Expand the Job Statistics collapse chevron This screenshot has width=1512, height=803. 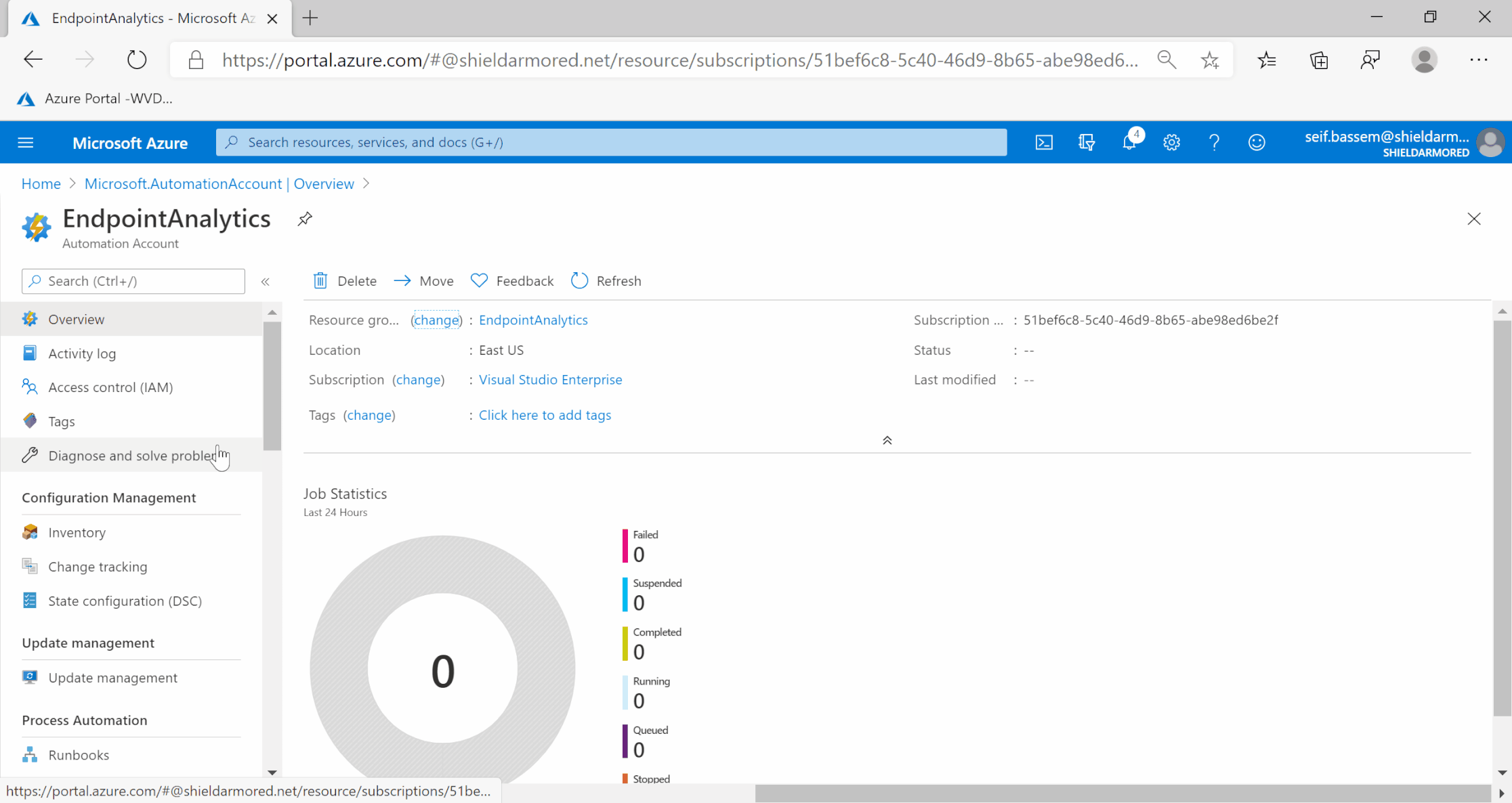[x=887, y=440]
